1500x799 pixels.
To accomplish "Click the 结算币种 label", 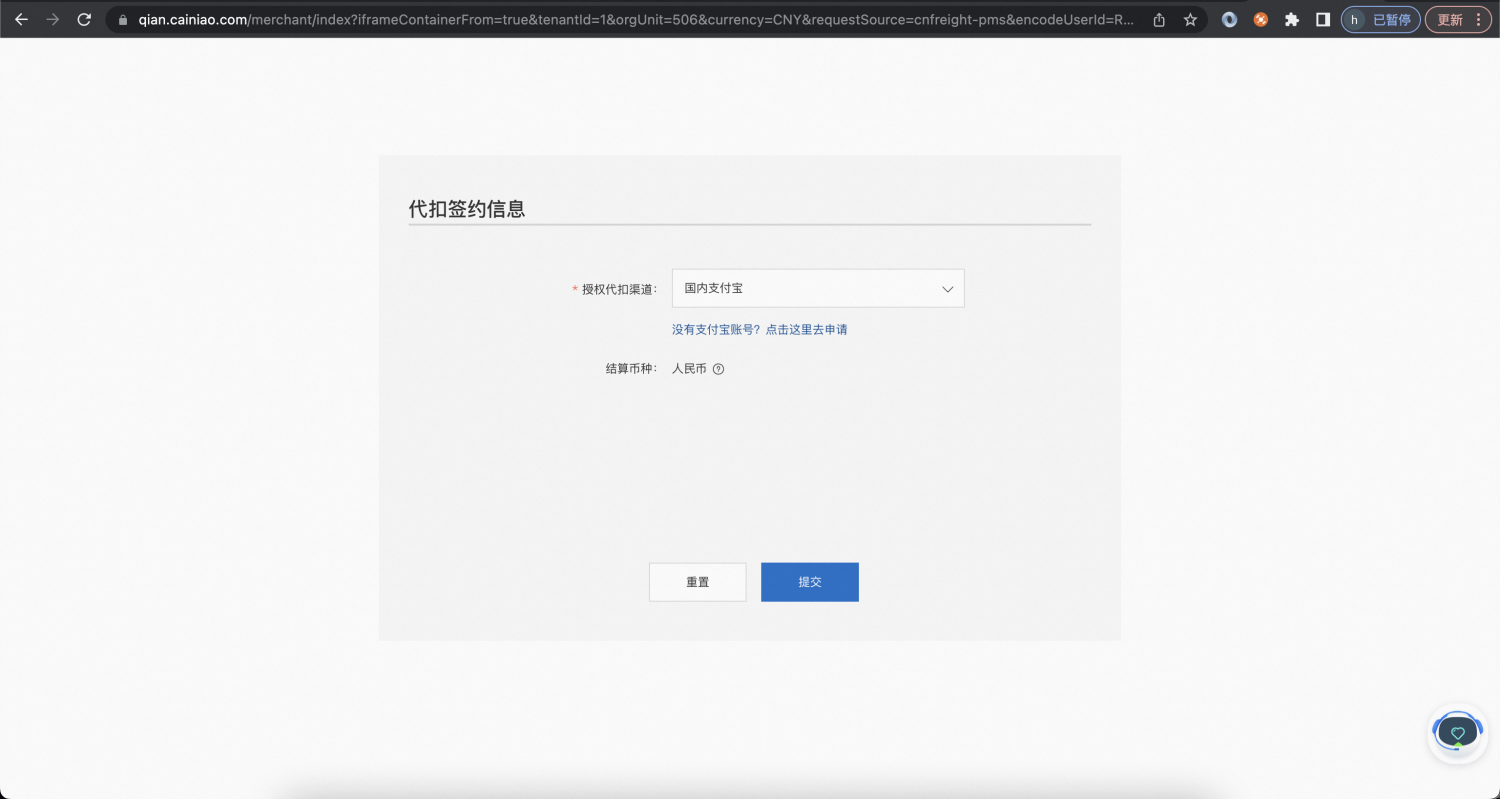I will (631, 369).
